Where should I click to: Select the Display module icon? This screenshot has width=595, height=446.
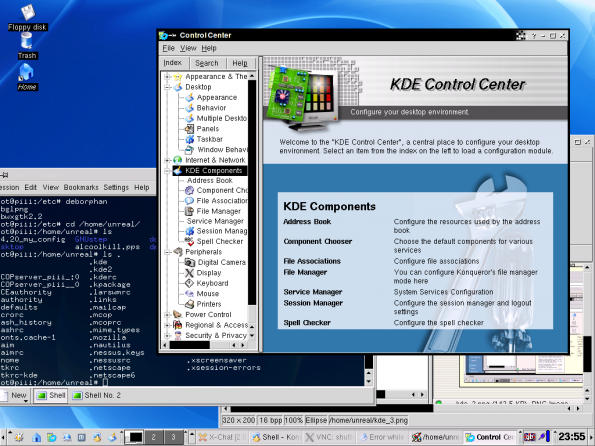189,273
